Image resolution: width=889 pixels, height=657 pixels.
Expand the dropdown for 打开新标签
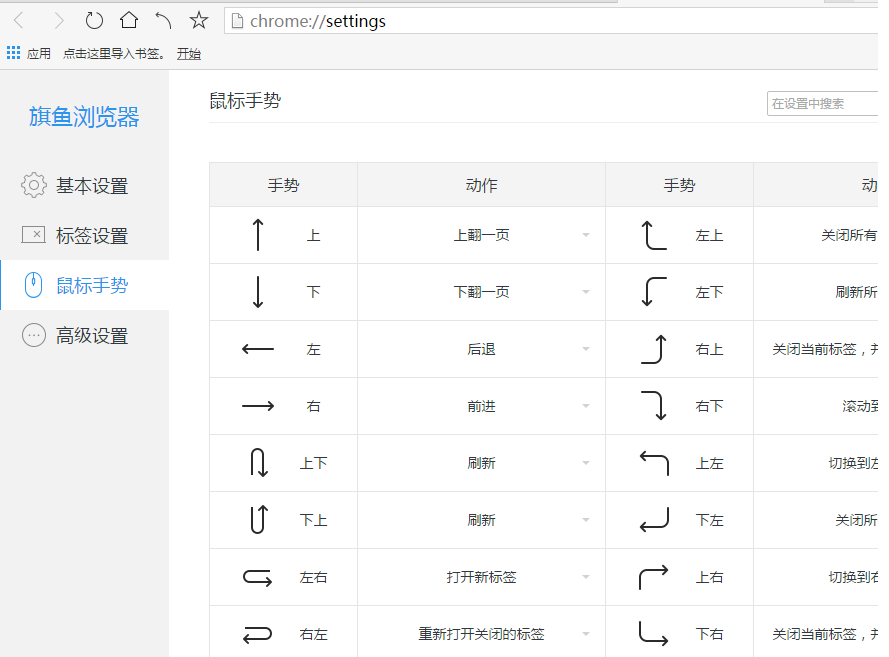(586, 577)
